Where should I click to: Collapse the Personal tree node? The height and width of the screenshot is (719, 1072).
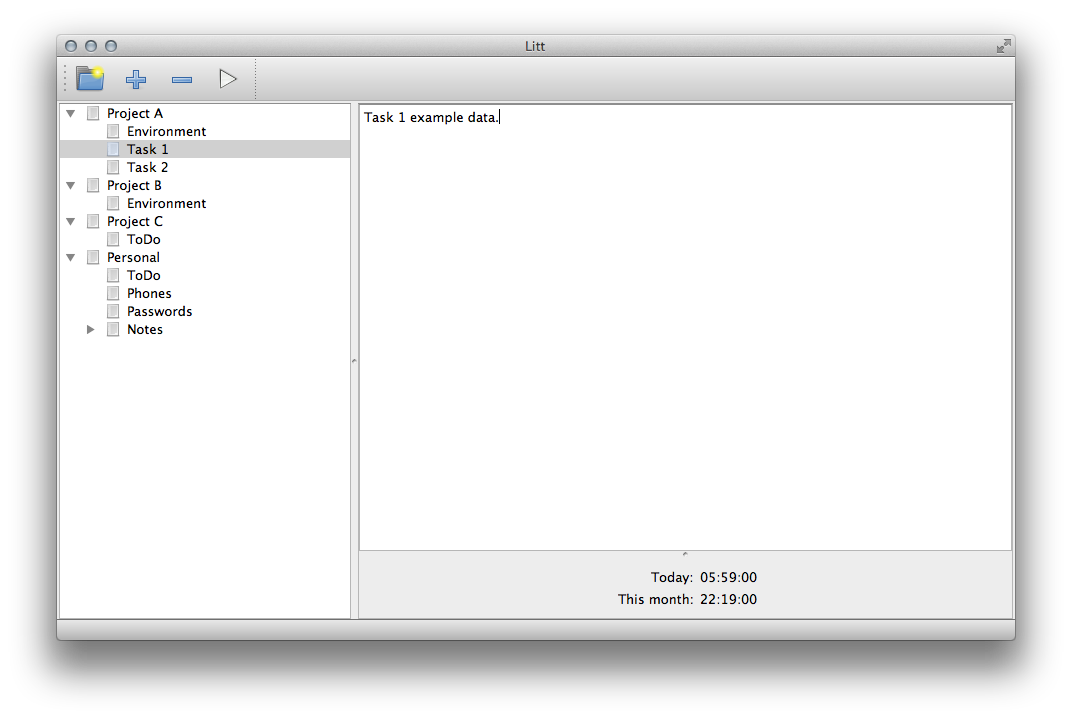pyautogui.click(x=71, y=258)
